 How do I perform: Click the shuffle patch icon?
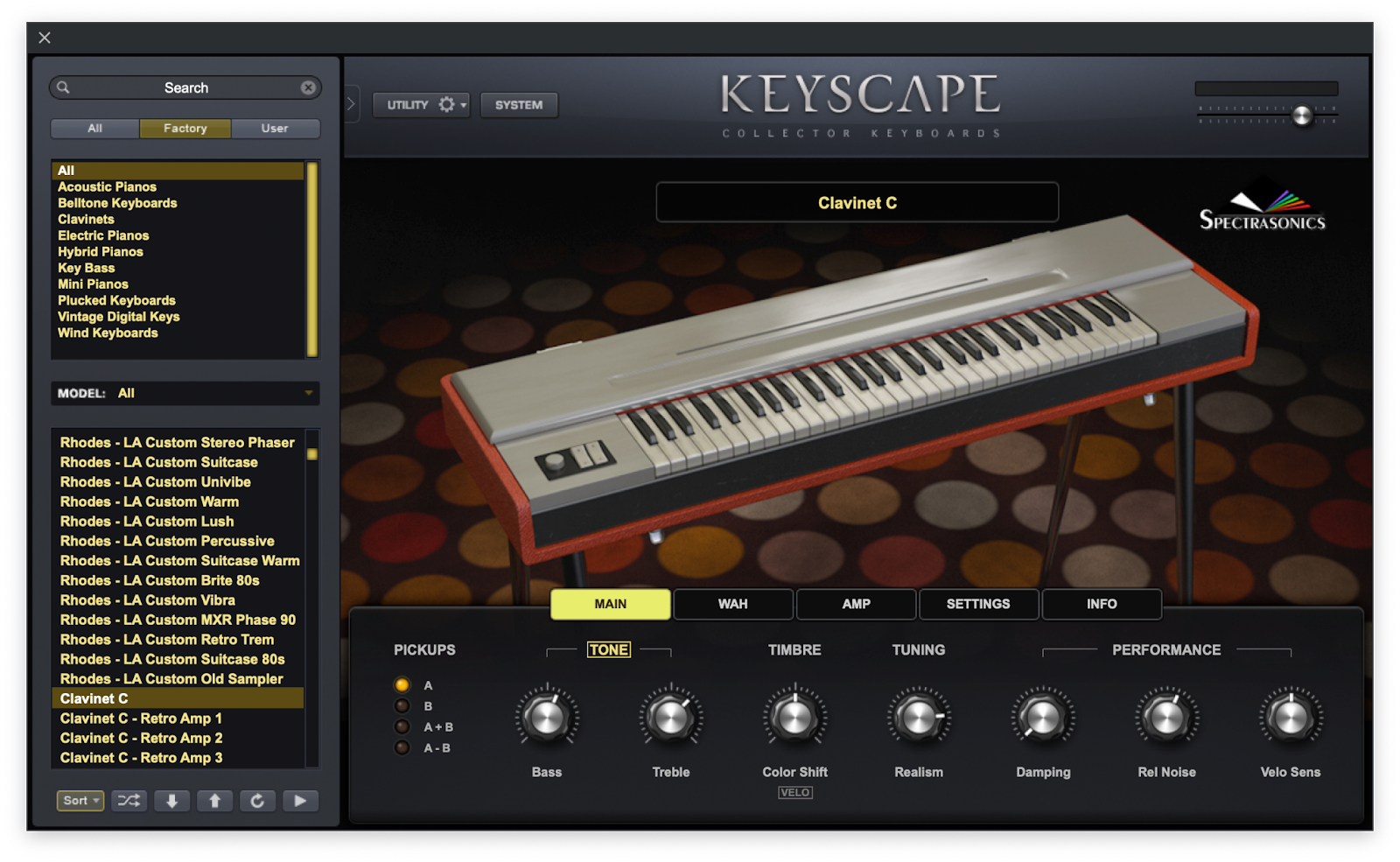click(129, 801)
